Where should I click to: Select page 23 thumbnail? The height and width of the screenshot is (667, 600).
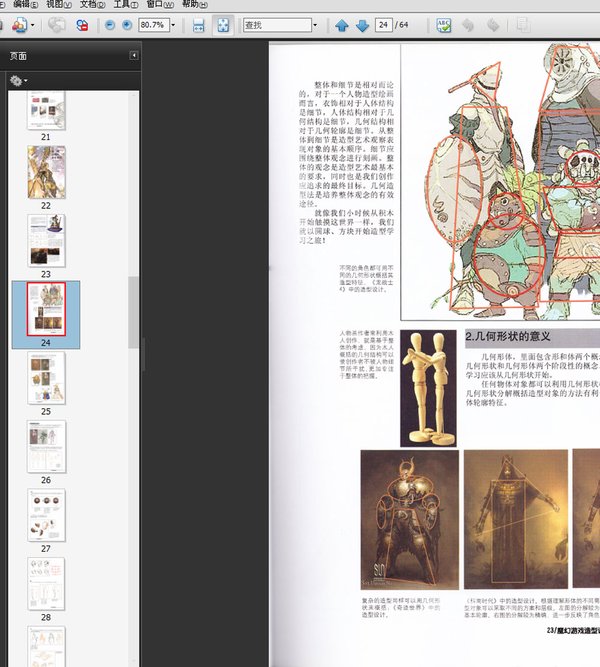pyautogui.click(x=46, y=240)
